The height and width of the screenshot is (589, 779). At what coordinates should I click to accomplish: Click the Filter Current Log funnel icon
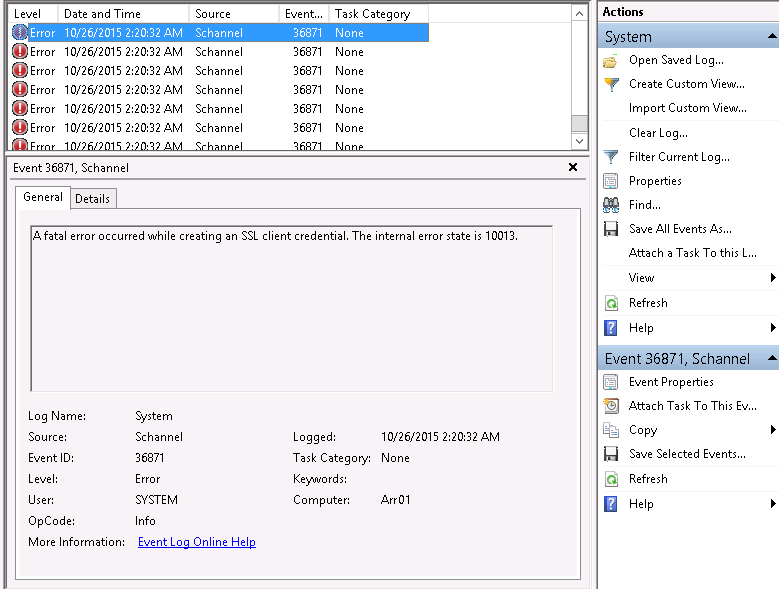point(611,157)
